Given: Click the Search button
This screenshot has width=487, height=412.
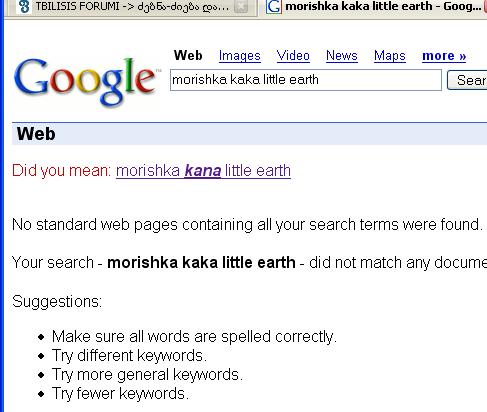Looking at the screenshot, I should coord(467,80).
